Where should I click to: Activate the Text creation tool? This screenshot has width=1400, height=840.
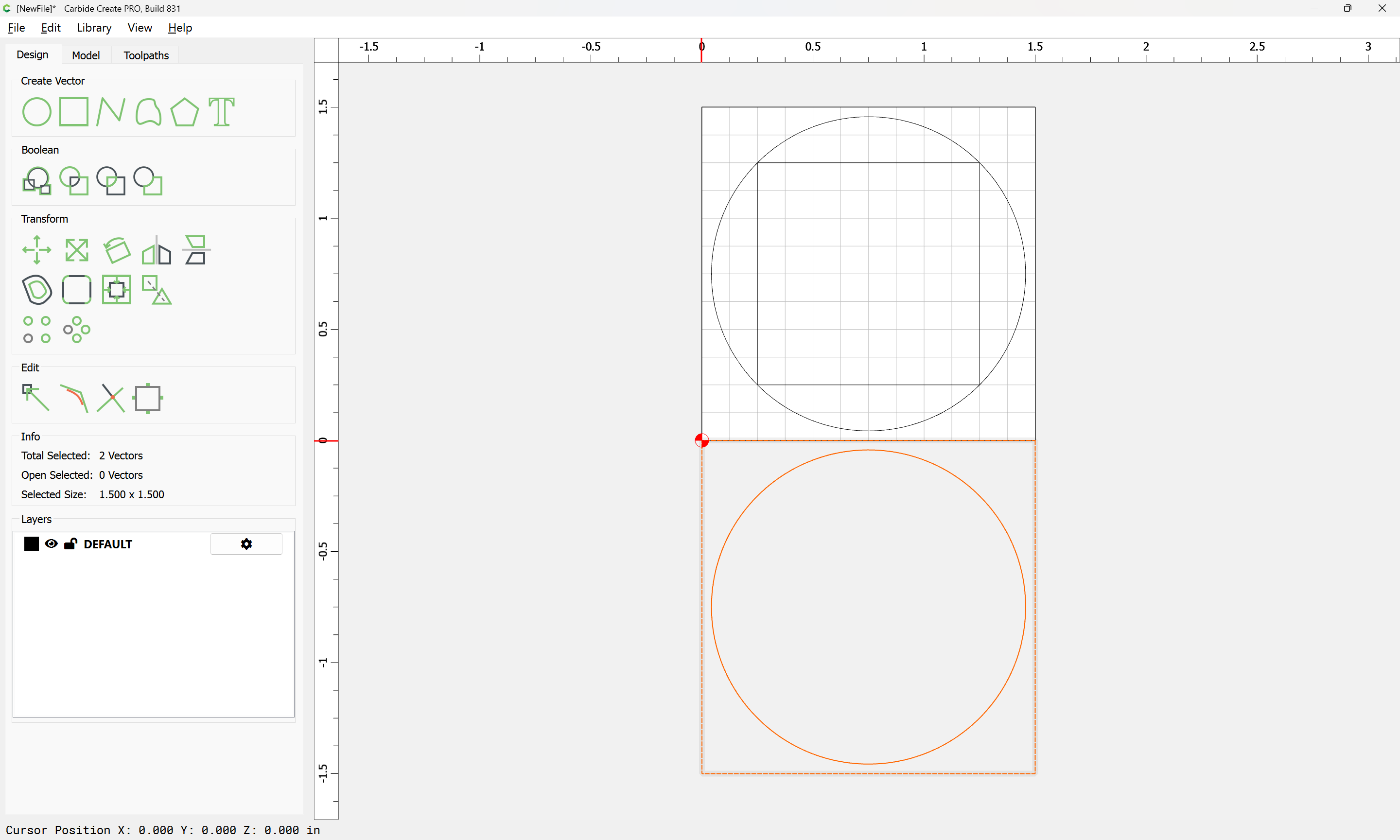pyautogui.click(x=221, y=111)
